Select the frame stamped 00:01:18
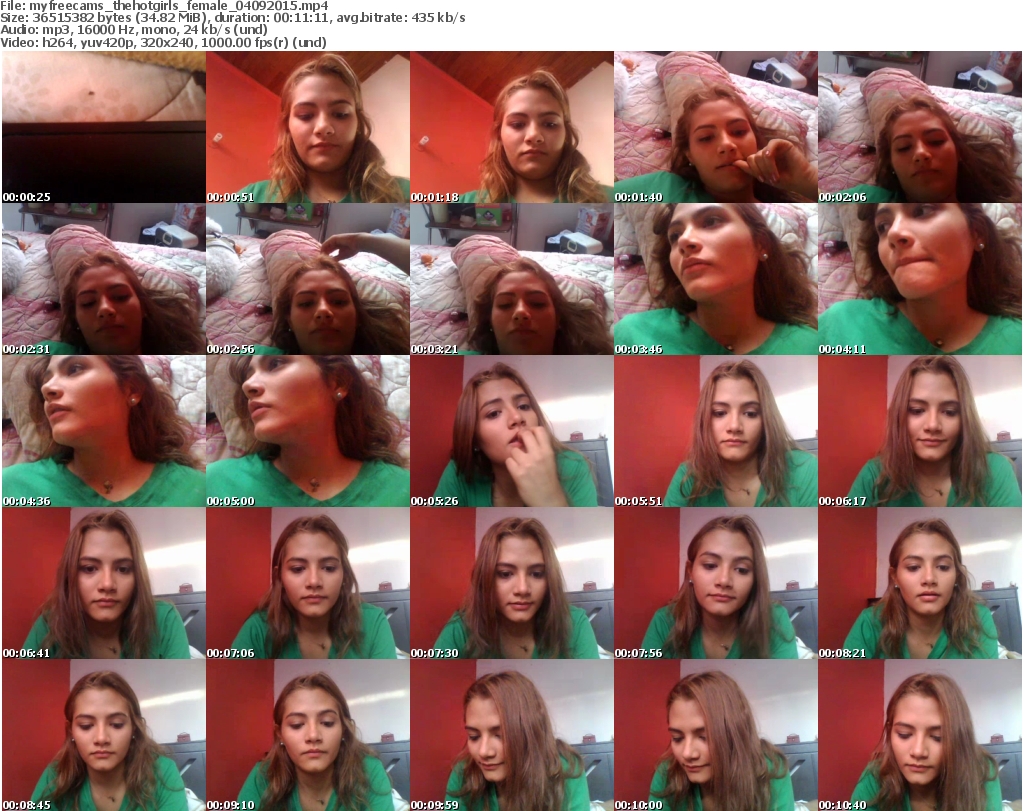 512,127
